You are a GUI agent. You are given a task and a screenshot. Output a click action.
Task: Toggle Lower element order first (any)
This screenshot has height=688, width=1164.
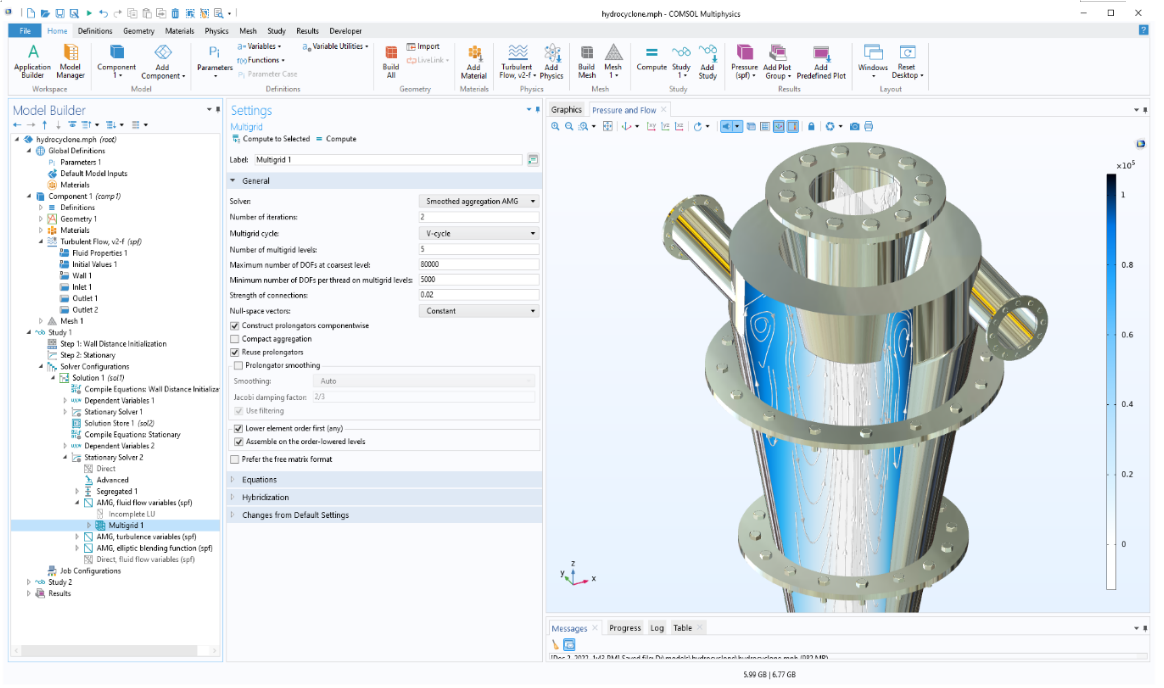coord(238,428)
